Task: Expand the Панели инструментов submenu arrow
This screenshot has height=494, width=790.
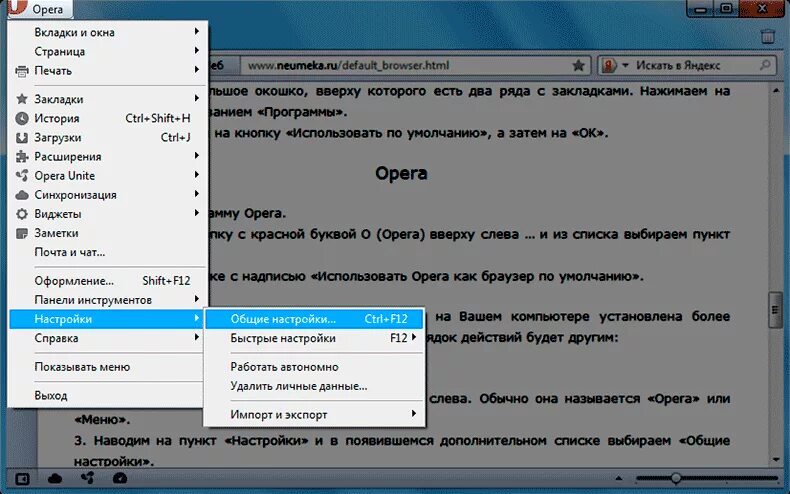Action: click(196, 299)
